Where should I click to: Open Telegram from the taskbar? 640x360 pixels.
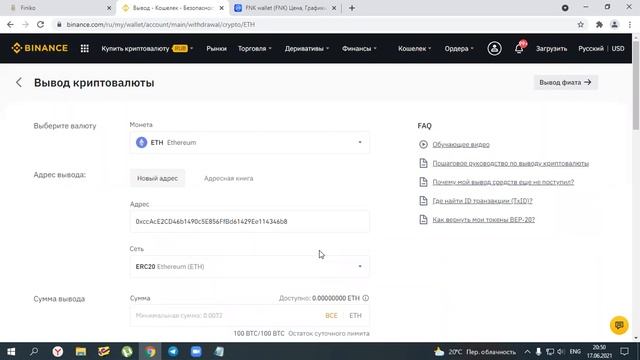click(x=173, y=351)
